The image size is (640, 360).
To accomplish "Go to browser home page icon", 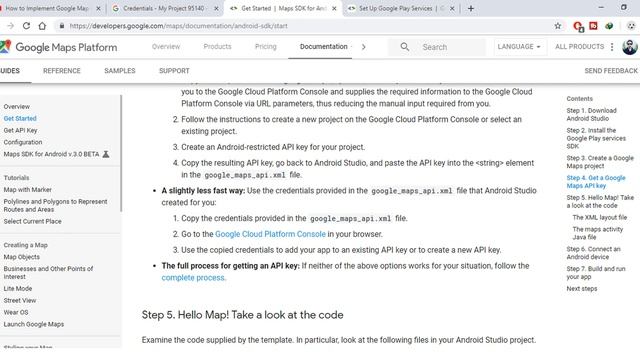I will (x=42, y=26).
